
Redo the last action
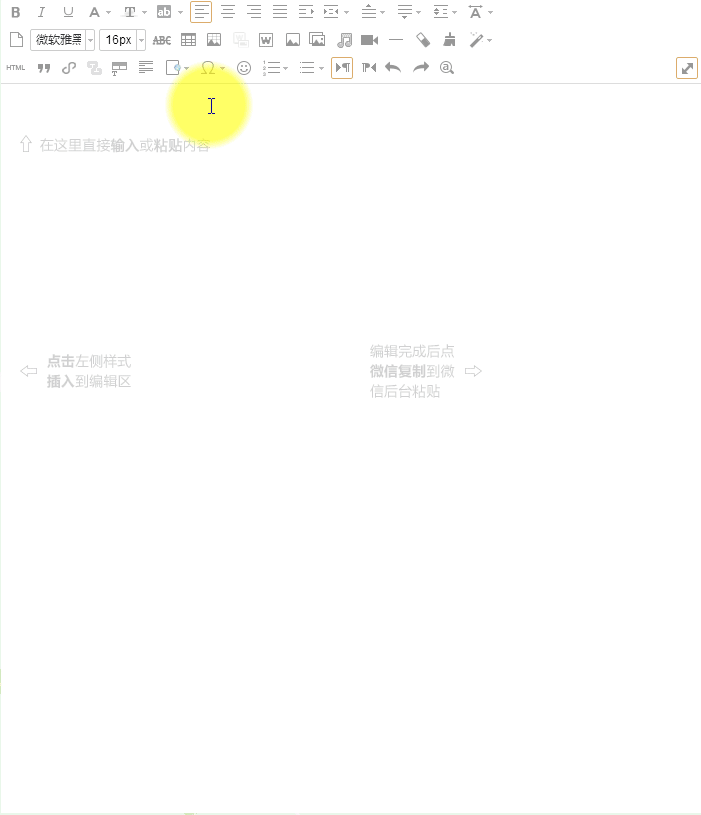(x=421, y=68)
